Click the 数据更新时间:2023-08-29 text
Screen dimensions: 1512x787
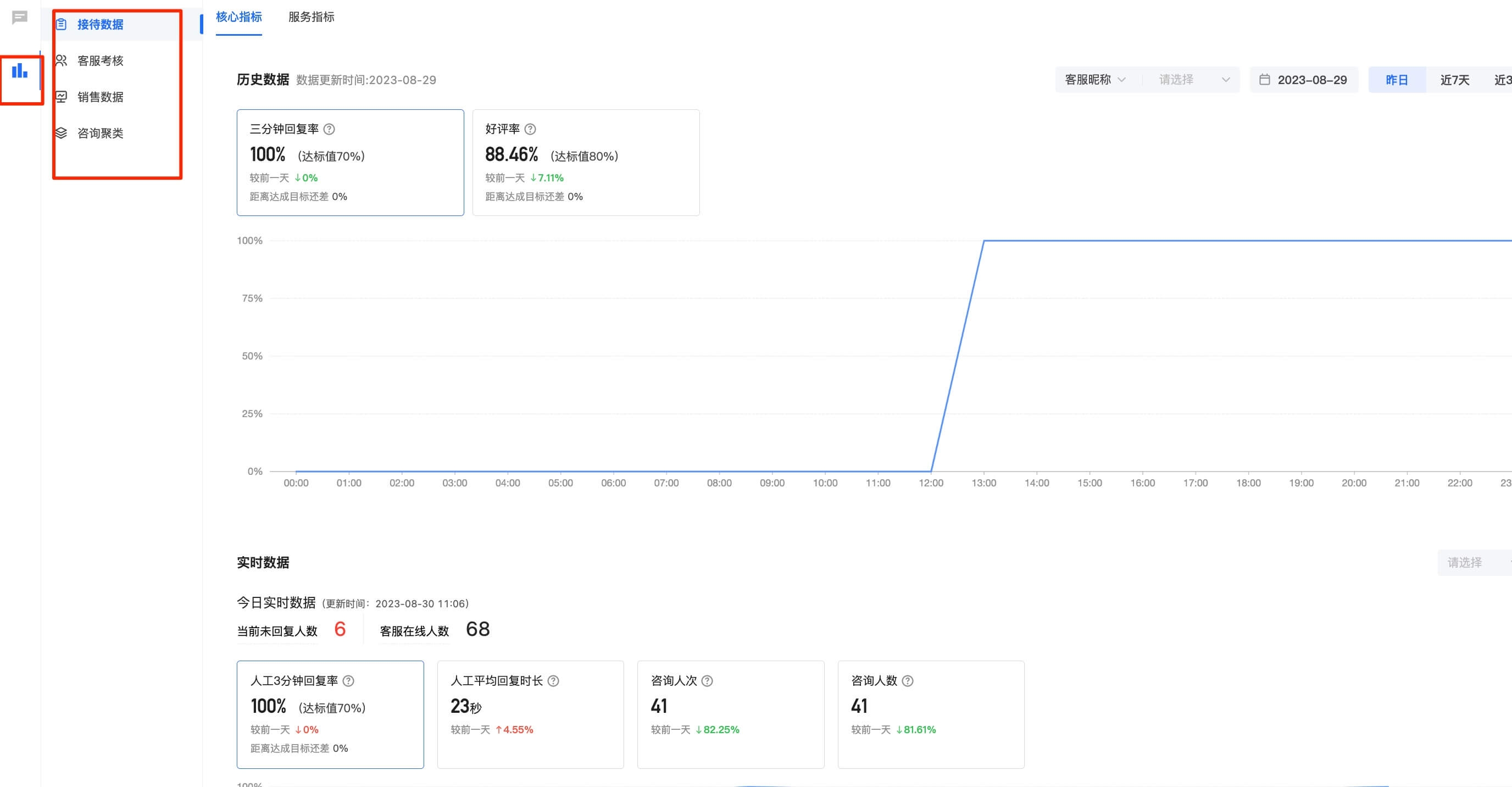[x=366, y=80]
